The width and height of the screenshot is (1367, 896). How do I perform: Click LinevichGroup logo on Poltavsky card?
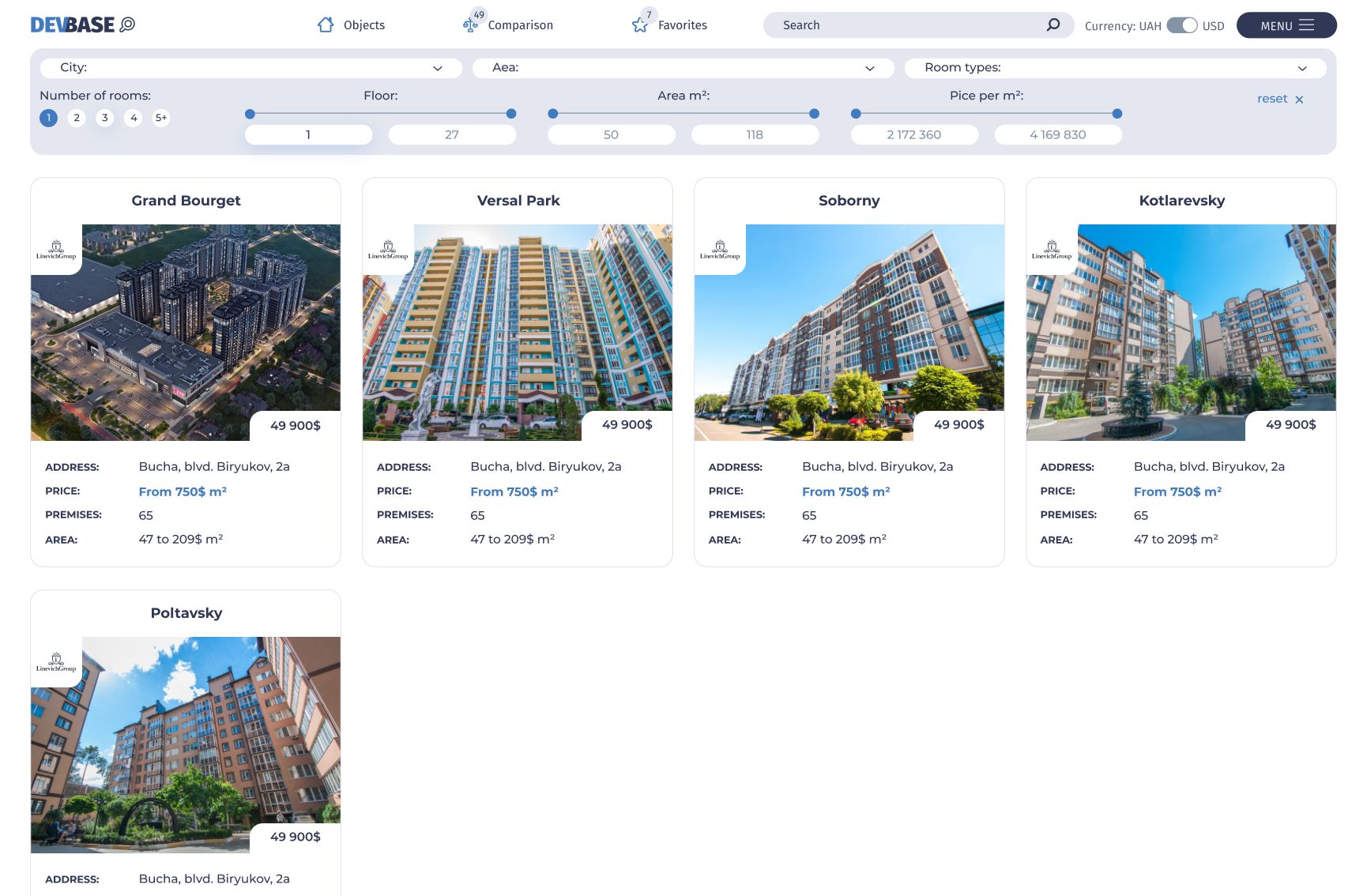pos(56,662)
